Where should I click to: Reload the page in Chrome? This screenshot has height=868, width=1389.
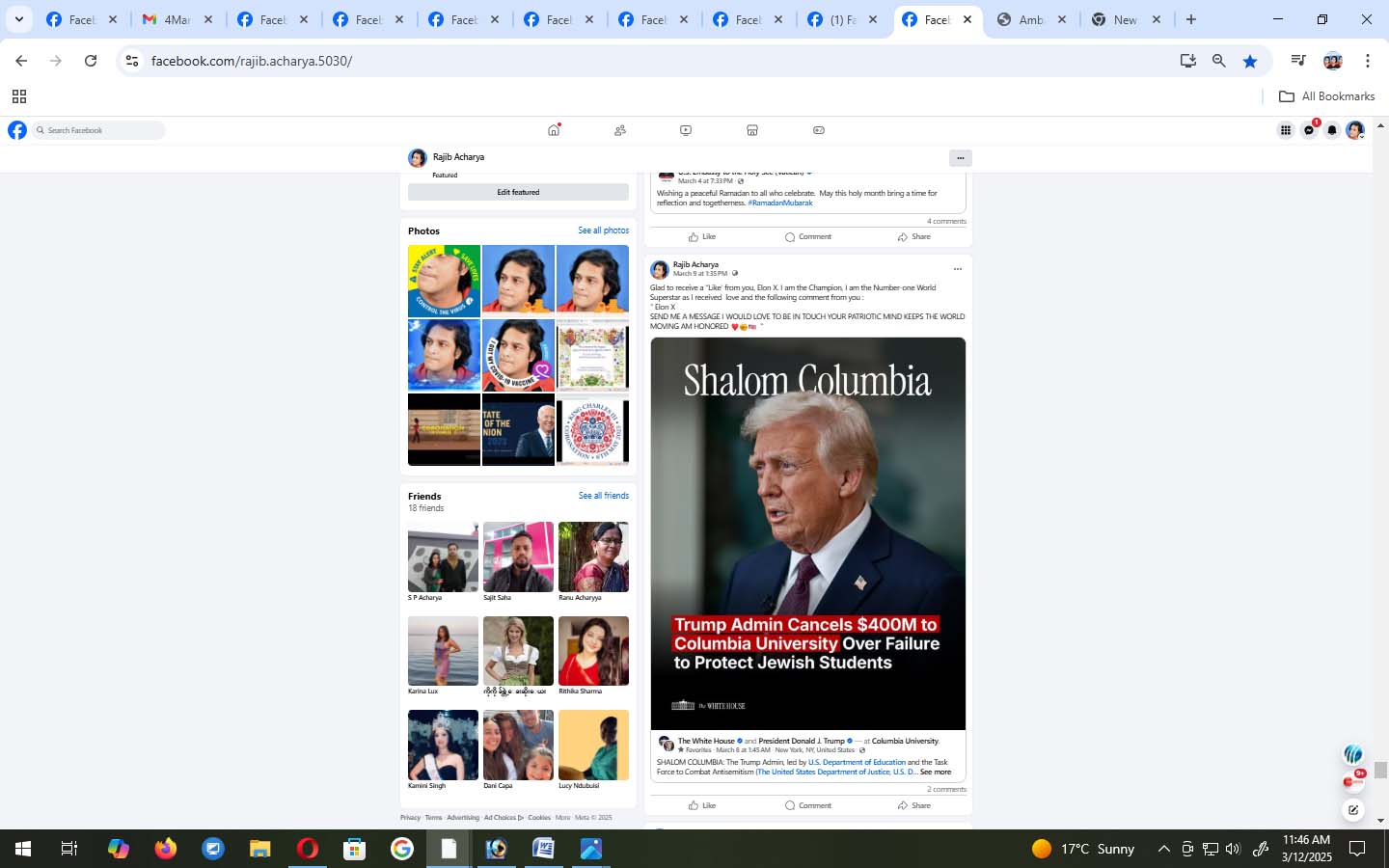pos(91,61)
